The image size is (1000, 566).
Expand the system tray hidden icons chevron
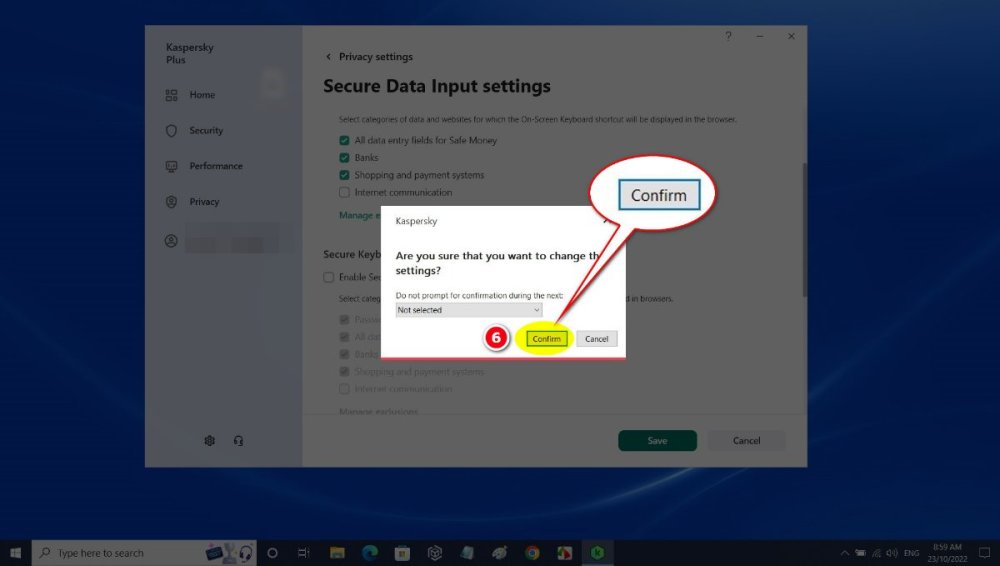(844, 553)
